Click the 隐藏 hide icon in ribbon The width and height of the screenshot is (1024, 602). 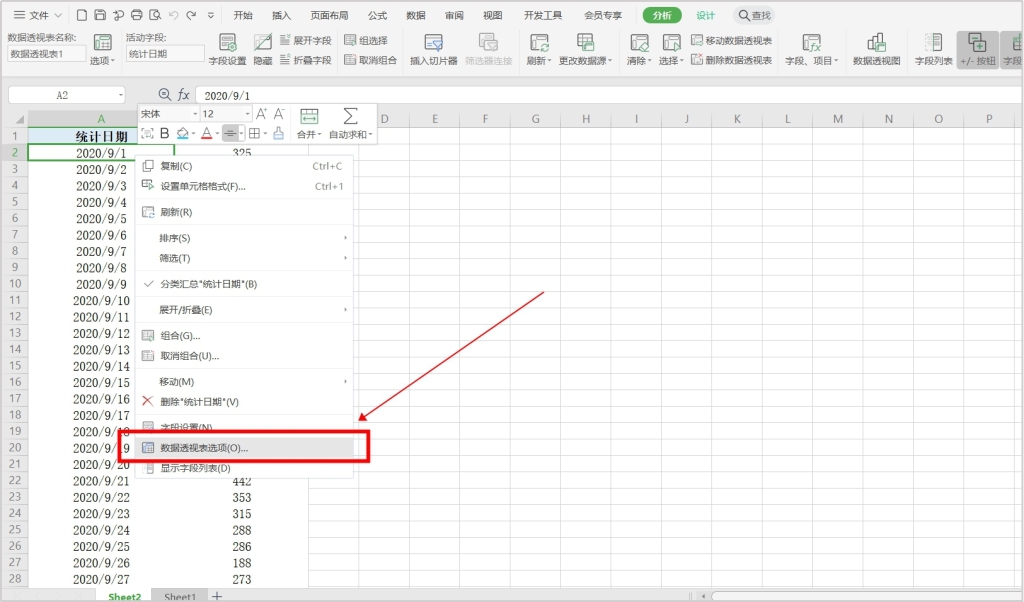click(263, 50)
